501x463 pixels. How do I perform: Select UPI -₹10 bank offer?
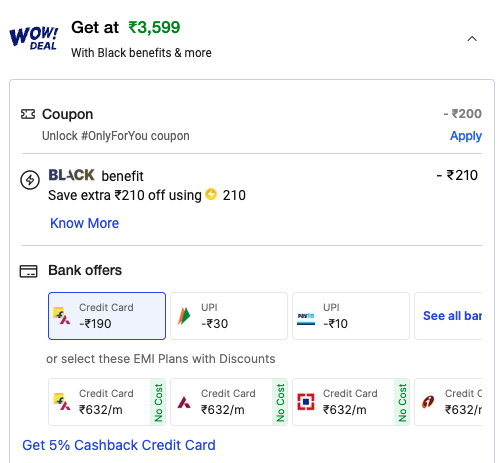point(351,316)
